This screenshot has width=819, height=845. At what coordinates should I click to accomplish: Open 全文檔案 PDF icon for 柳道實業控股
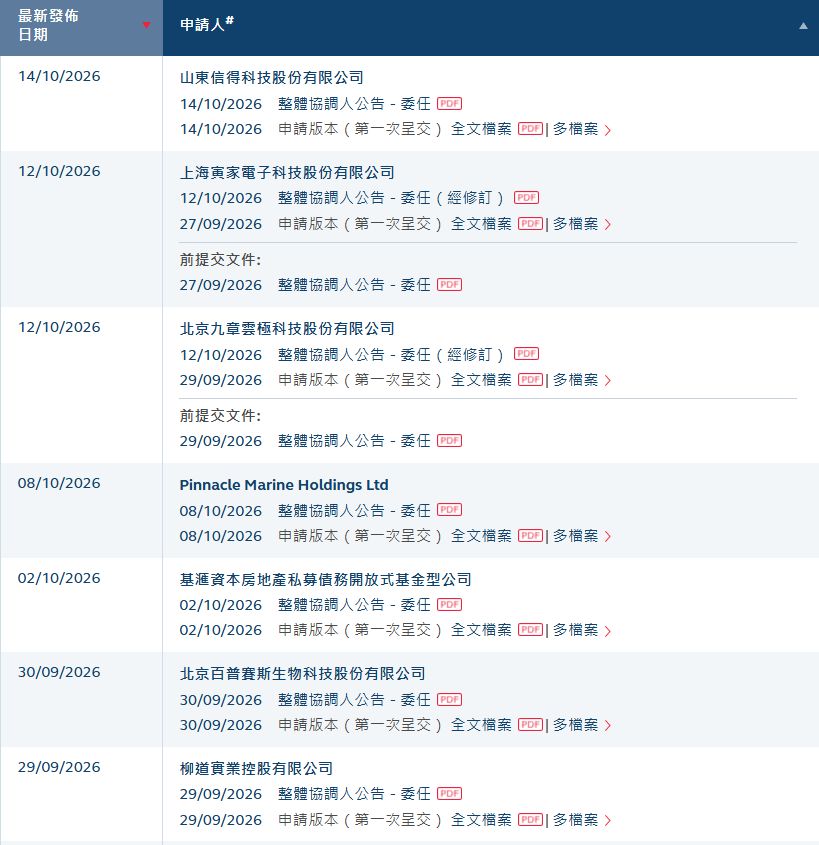tap(530, 820)
